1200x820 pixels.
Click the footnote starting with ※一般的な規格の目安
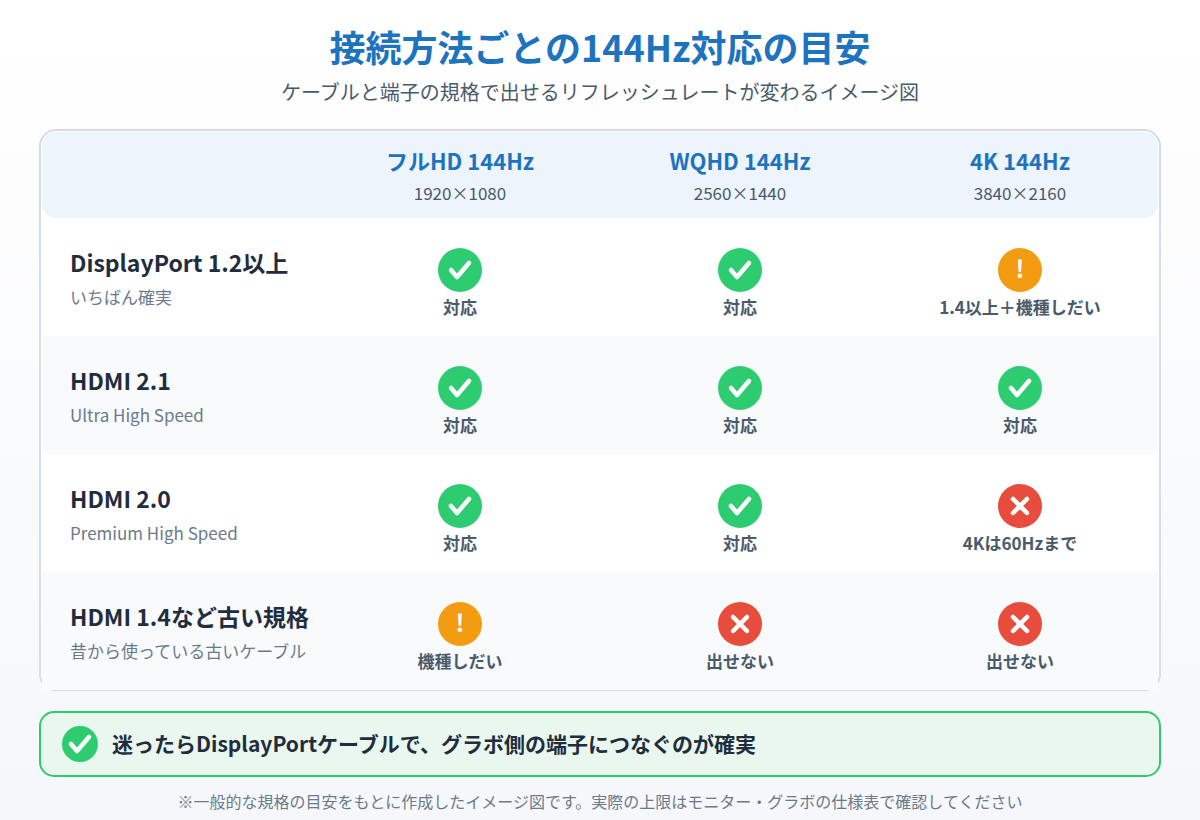point(600,802)
